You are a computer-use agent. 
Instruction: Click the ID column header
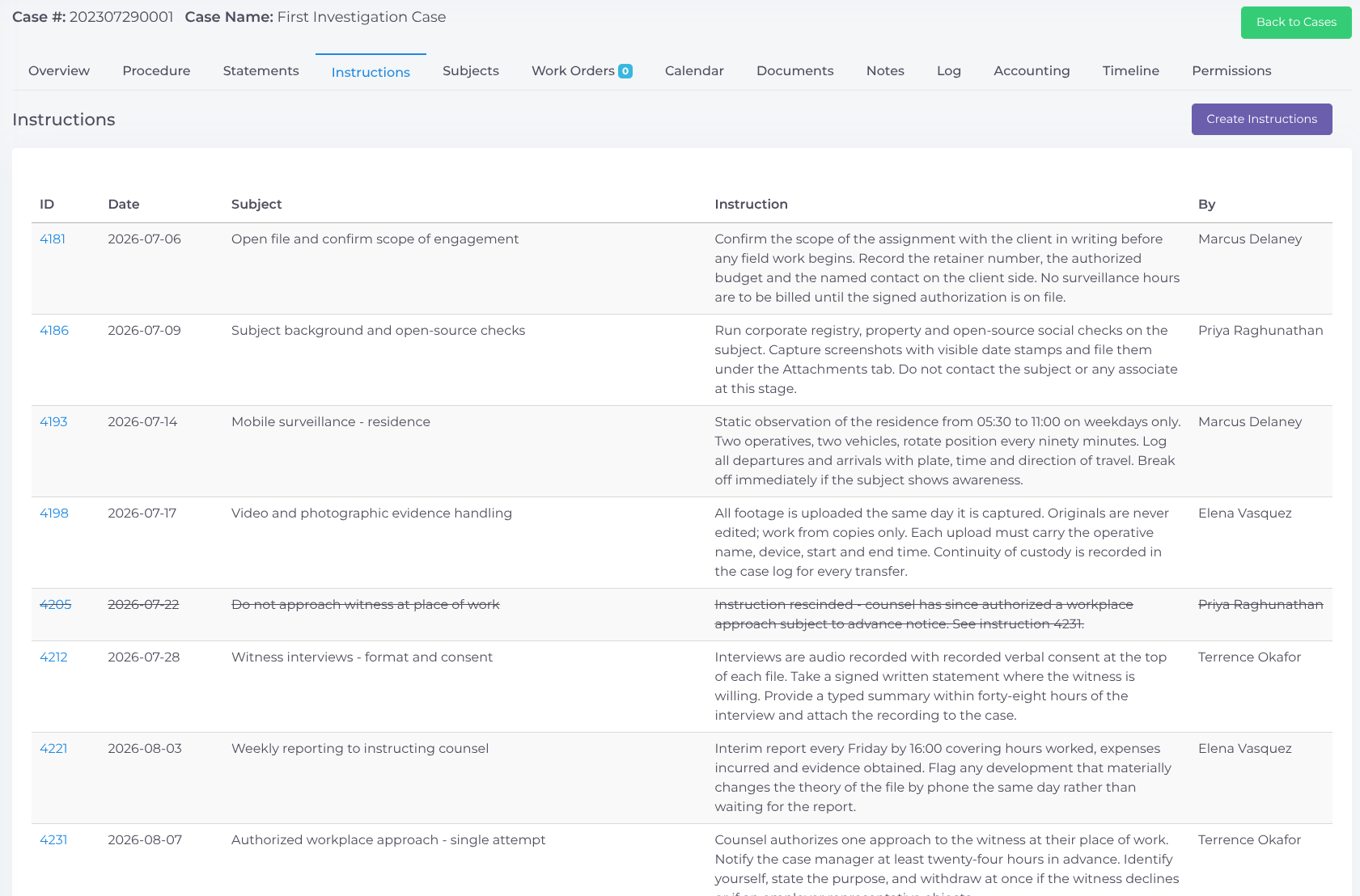[x=47, y=205]
